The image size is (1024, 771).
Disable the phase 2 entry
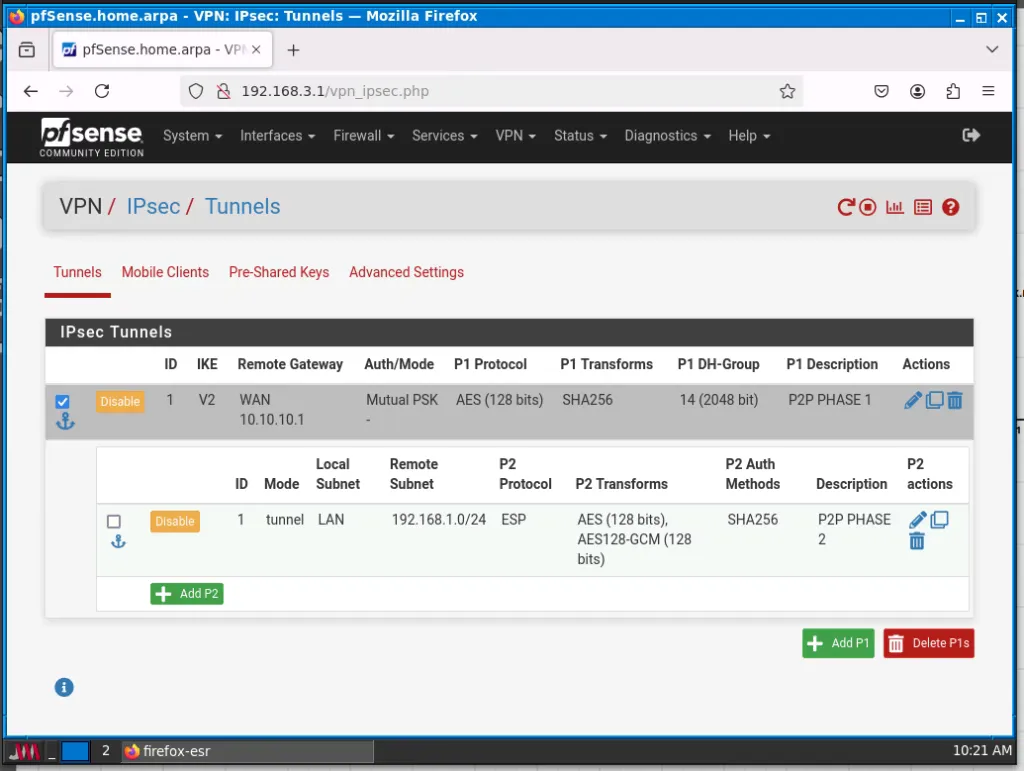[x=174, y=521]
